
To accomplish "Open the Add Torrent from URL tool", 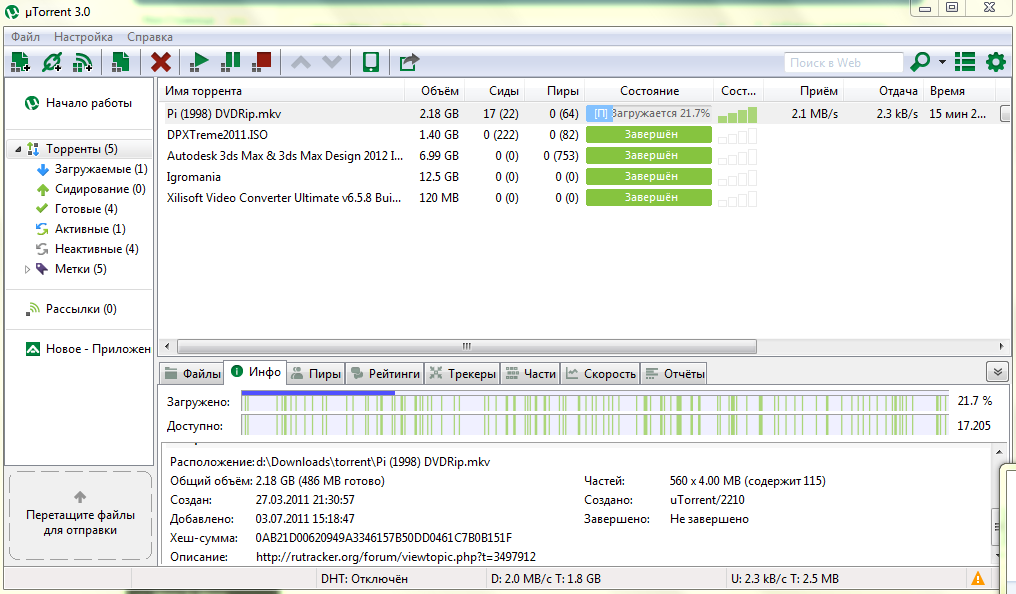I will coord(52,61).
